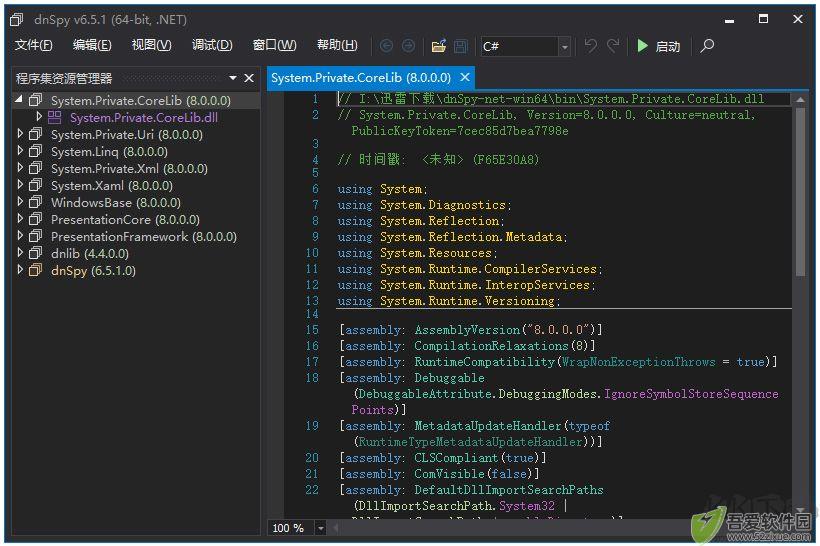820x546 pixels.
Task: Click the PresentationCore assembly icon
Action: (36, 219)
